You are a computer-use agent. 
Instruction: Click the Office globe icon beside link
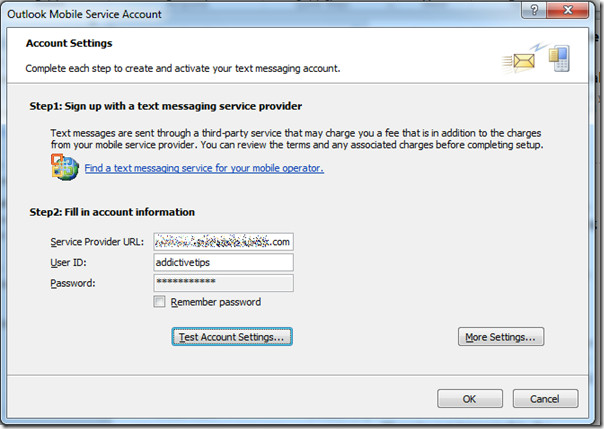[x=65, y=167]
